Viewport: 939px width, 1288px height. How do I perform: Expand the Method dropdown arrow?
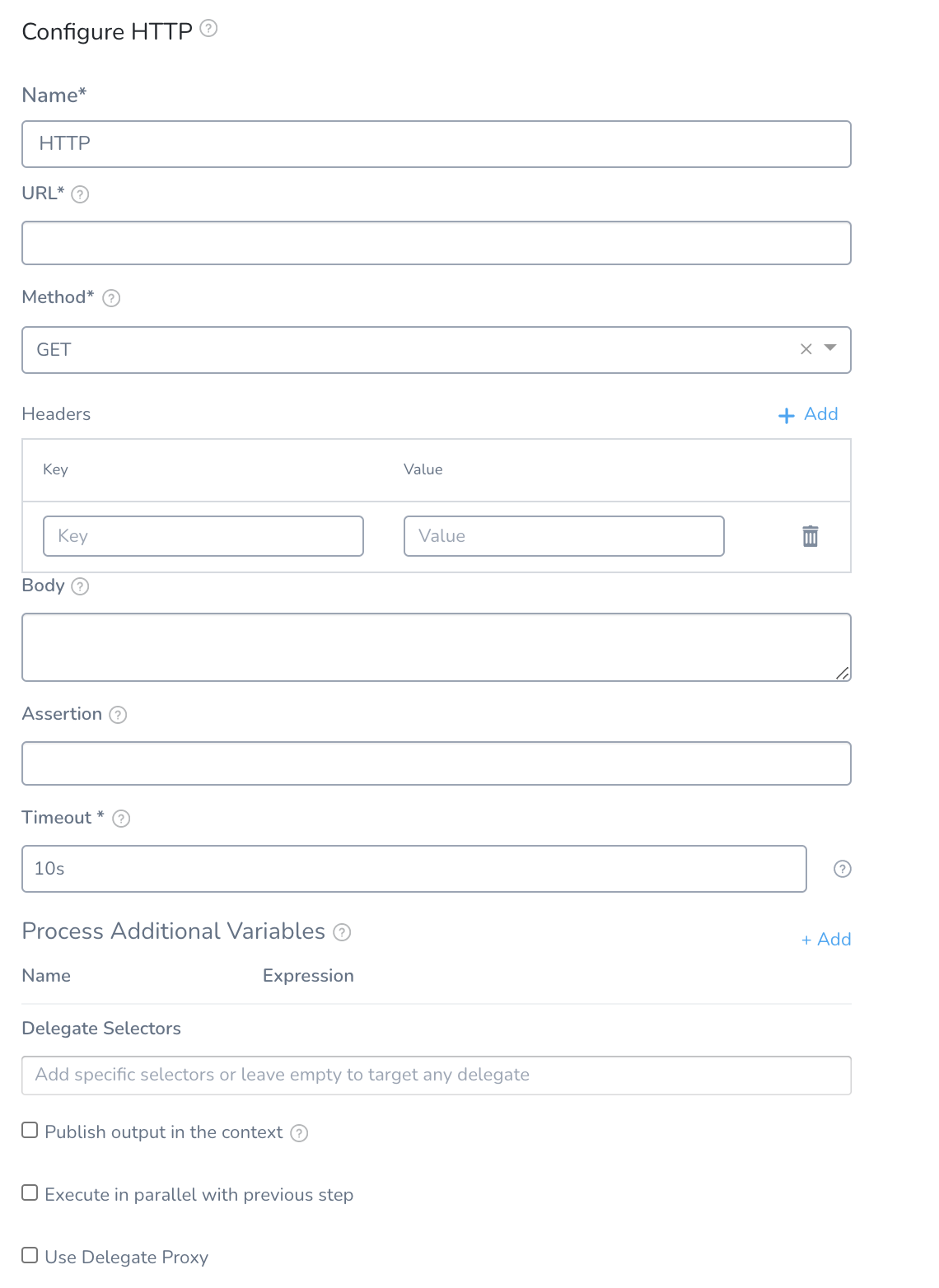(x=830, y=348)
